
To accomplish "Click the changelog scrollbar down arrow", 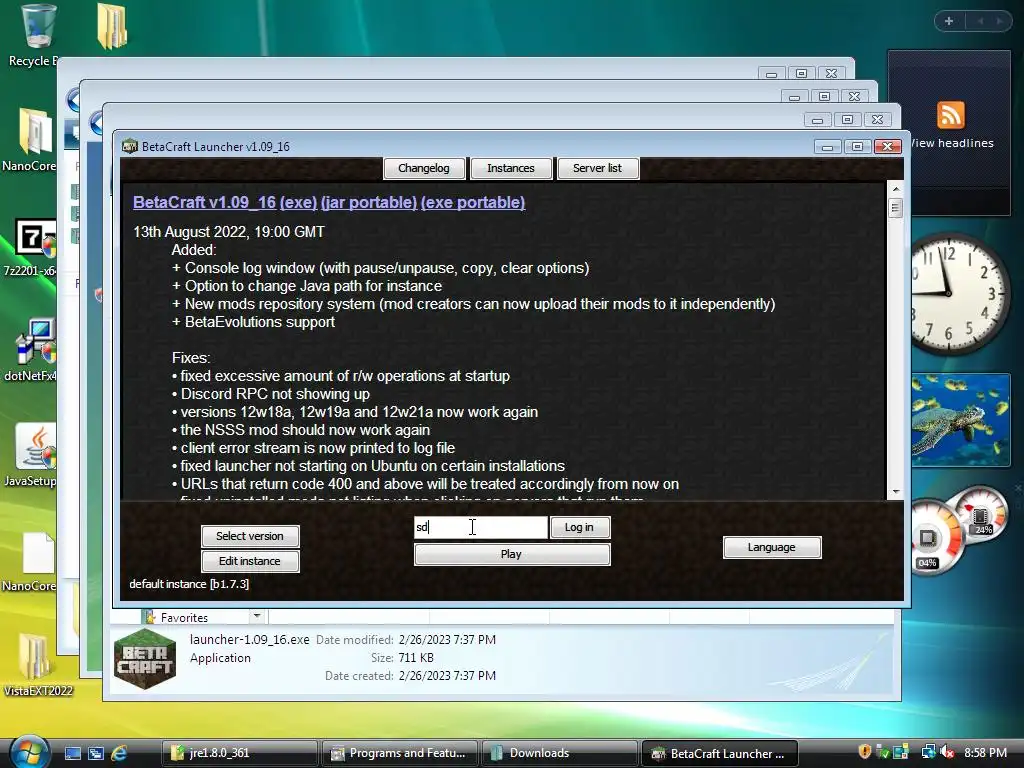I will (x=896, y=491).
